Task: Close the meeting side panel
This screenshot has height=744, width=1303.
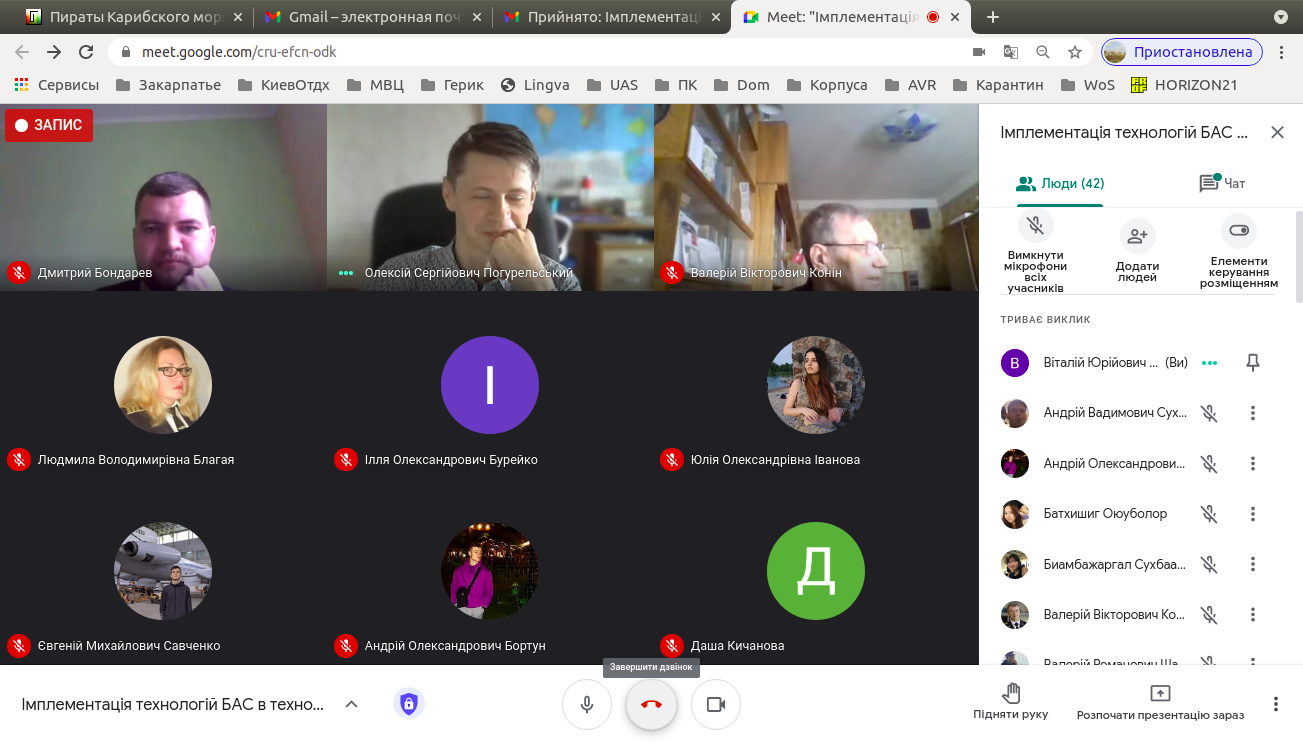Action: coord(1277,132)
